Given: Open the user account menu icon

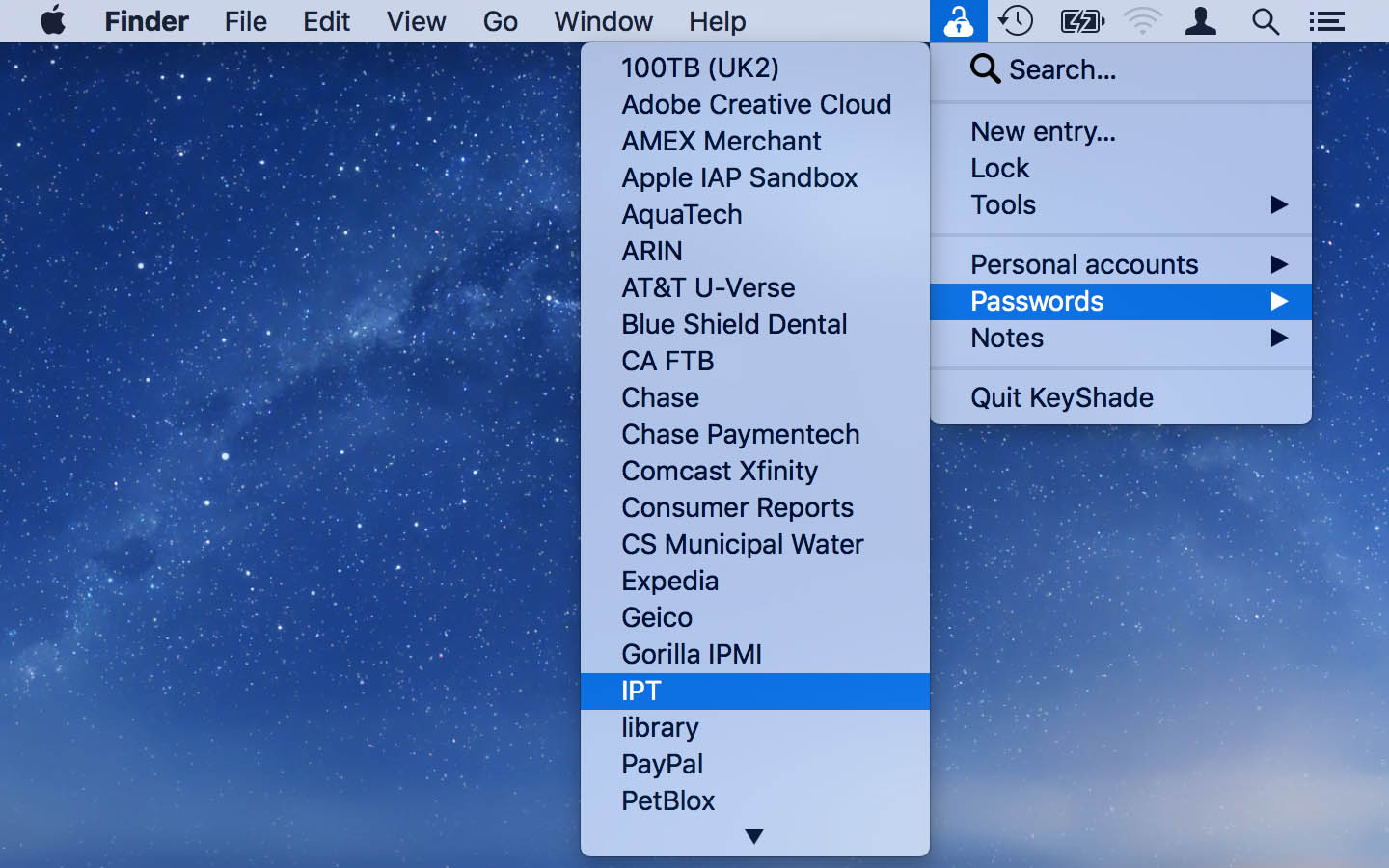Looking at the screenshot, I should (1201, 20).
